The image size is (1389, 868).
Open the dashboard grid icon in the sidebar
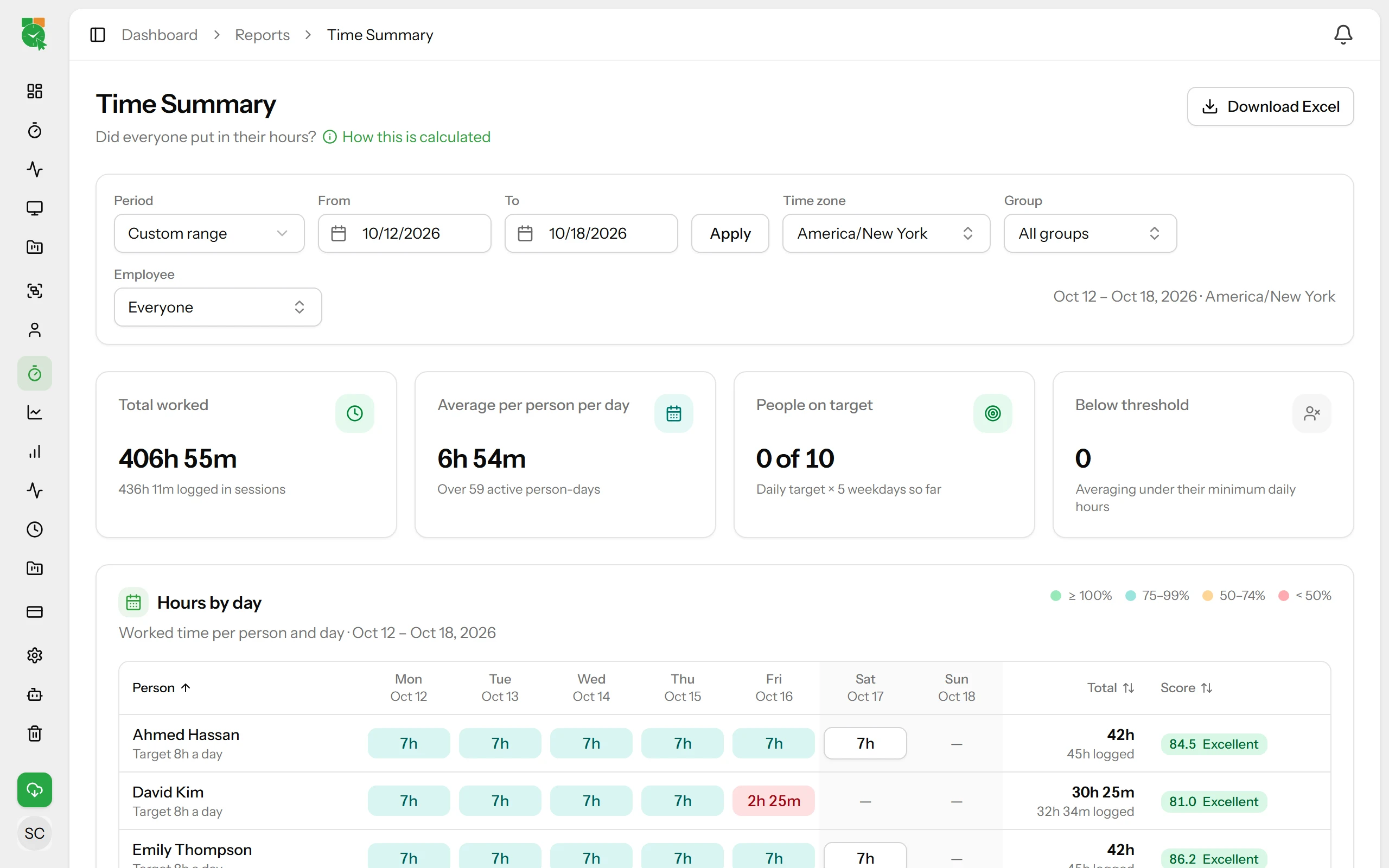coord(34,91)
